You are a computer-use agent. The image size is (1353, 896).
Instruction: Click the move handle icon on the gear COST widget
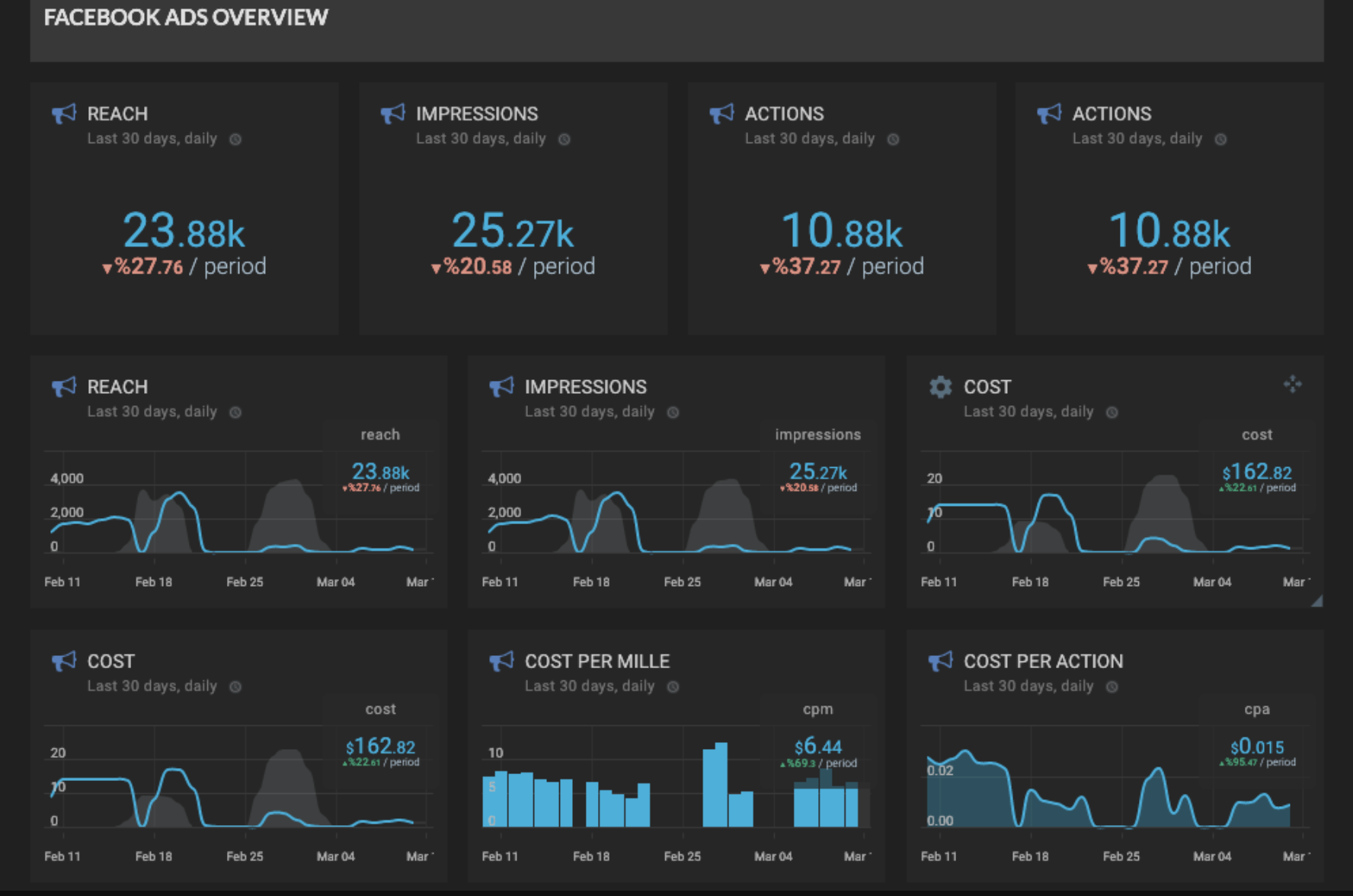(1292, 384)
